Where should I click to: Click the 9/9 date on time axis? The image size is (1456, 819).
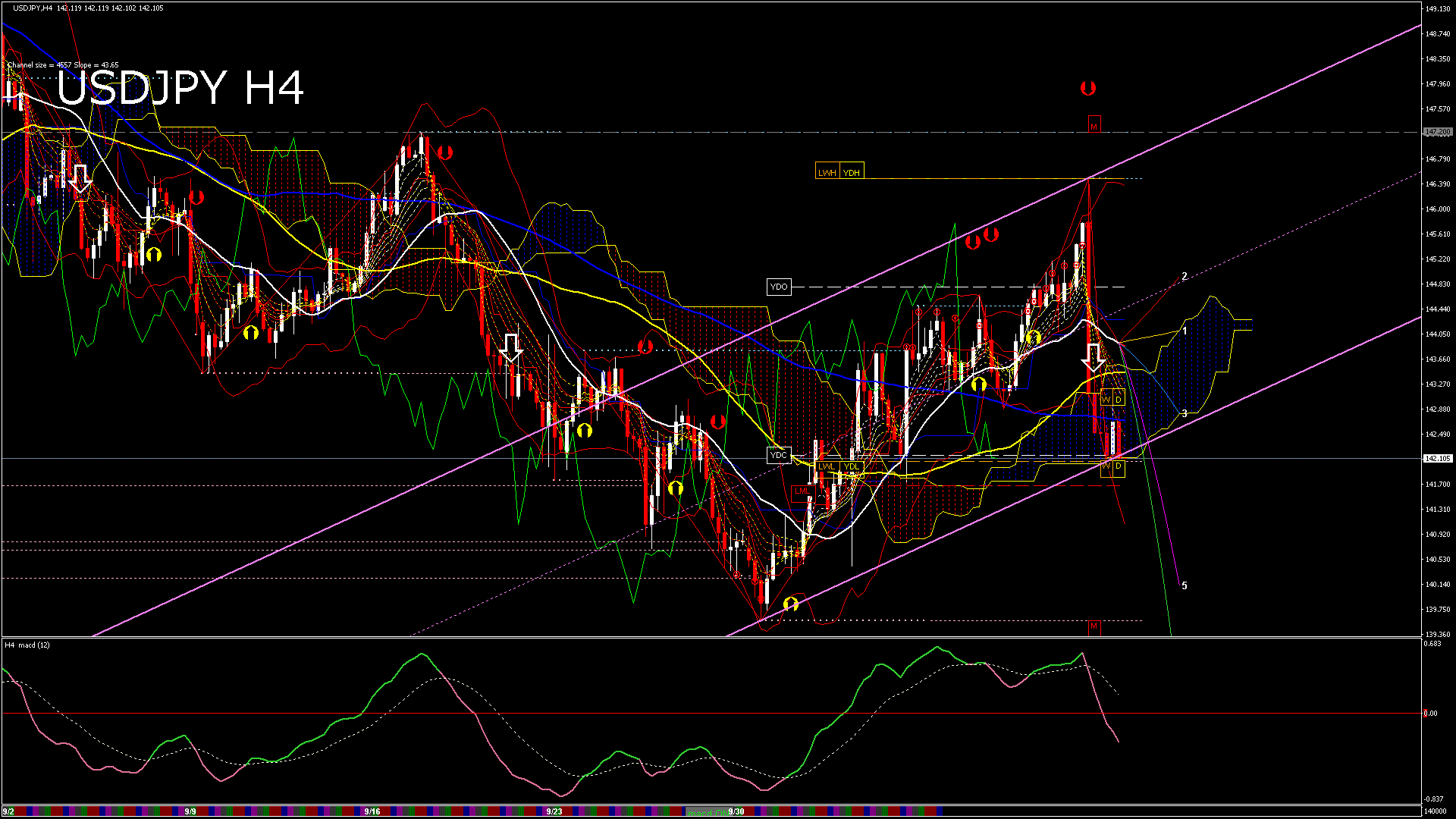pyautogui.click(x=190, y=811)
